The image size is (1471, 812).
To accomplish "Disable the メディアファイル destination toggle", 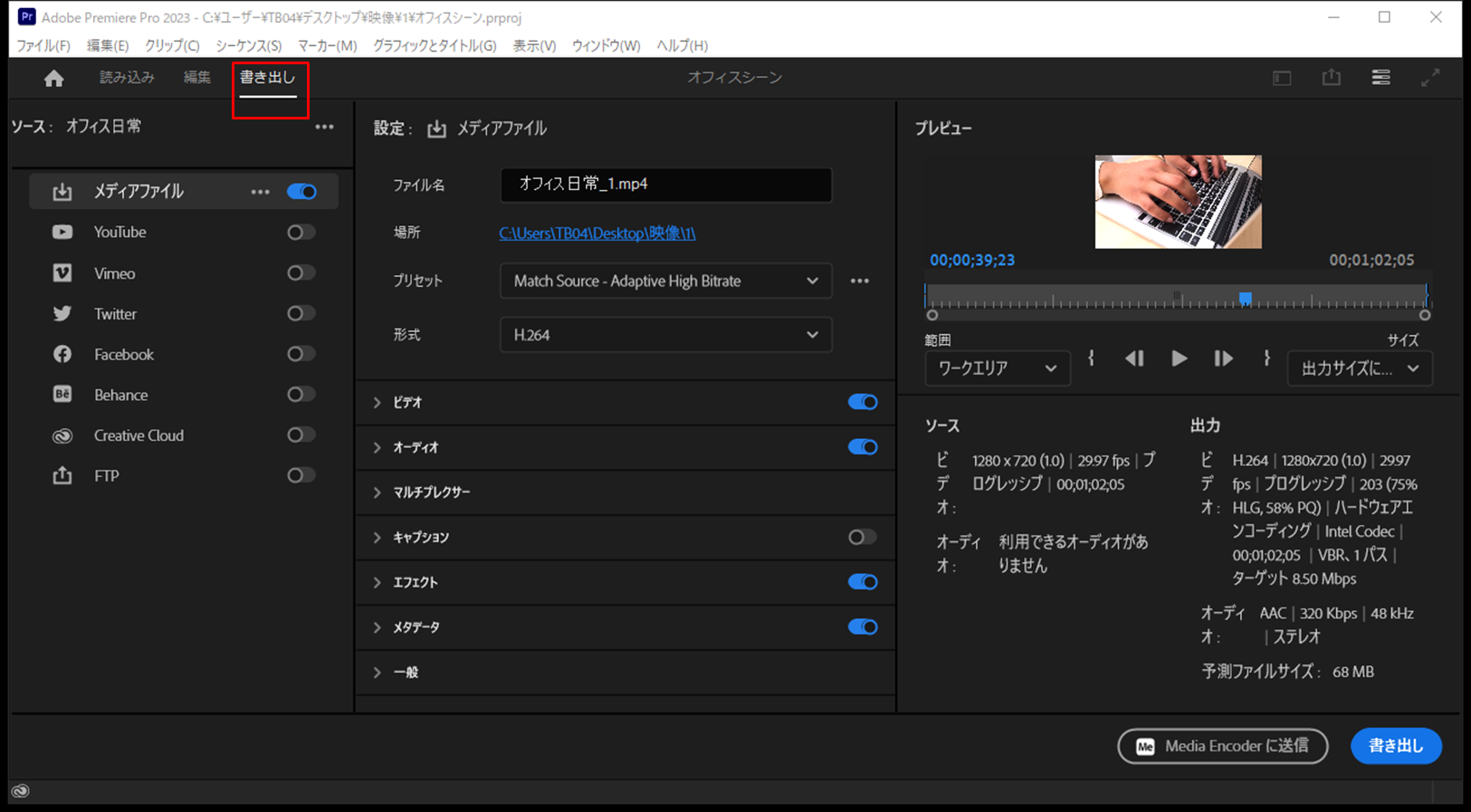I will (301, 192).
